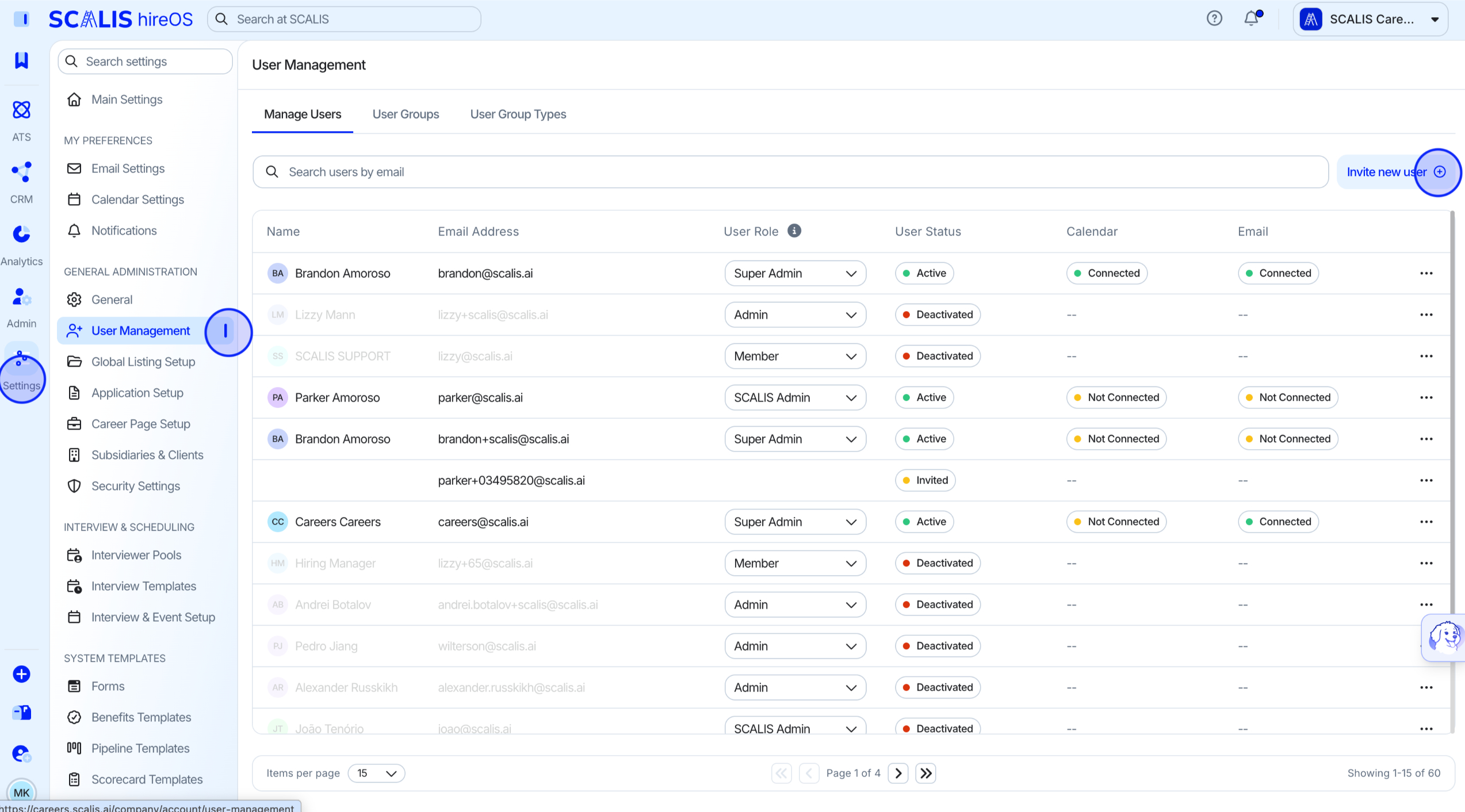Open row actions for Alexander Russkikh

tap(1426, 687)
